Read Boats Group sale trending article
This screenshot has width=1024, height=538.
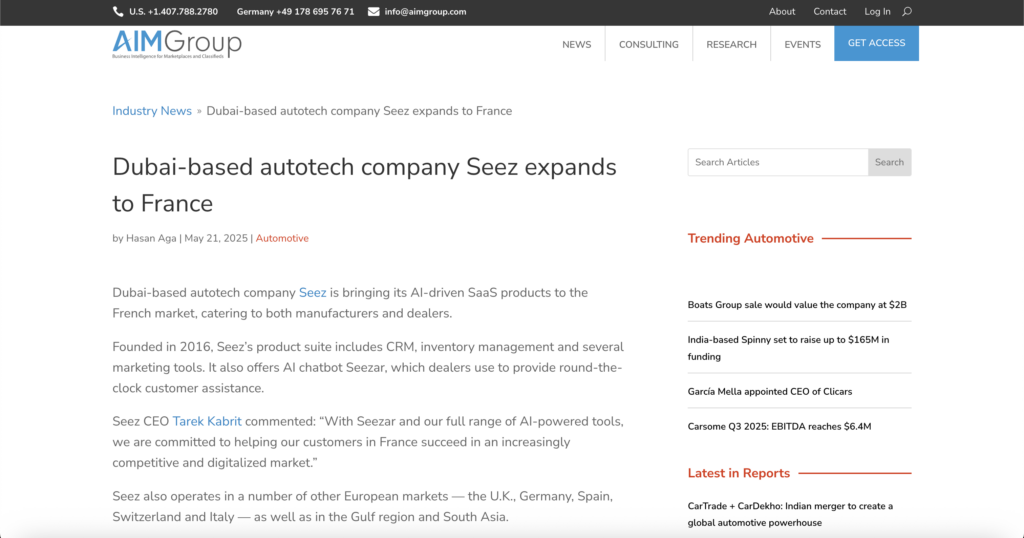point(796,304)
